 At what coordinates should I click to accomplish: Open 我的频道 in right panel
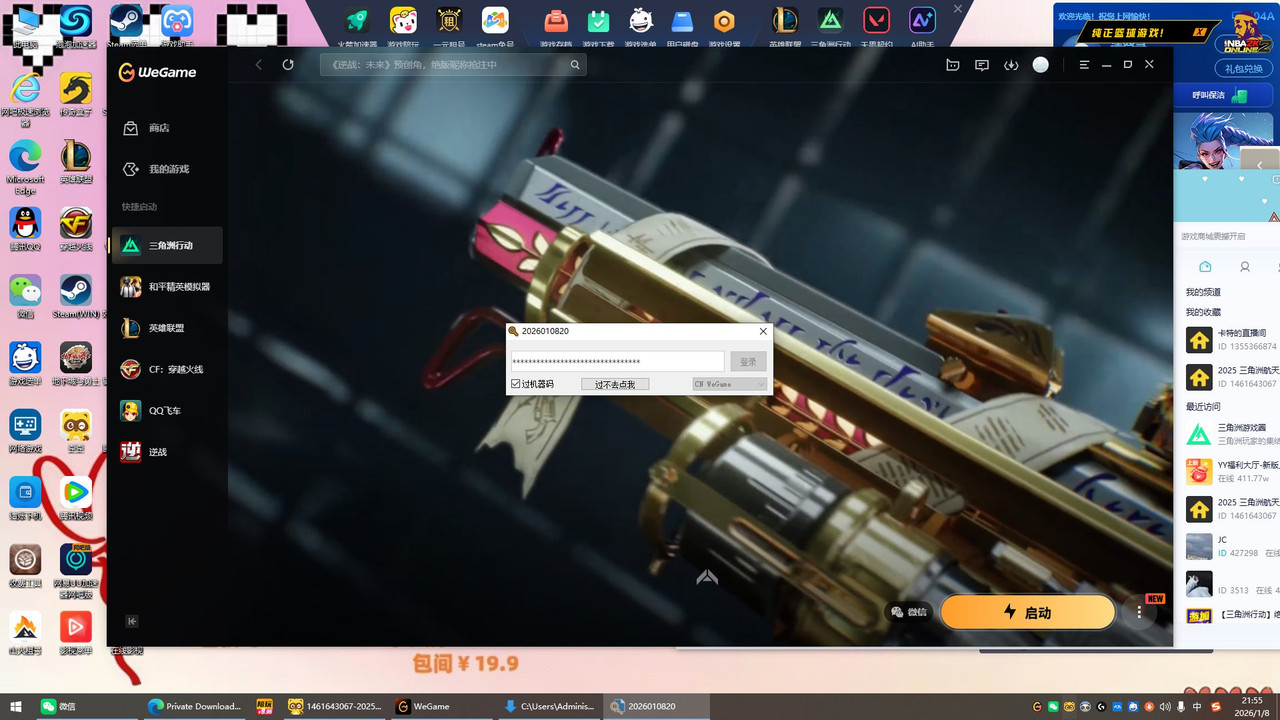1203,292
